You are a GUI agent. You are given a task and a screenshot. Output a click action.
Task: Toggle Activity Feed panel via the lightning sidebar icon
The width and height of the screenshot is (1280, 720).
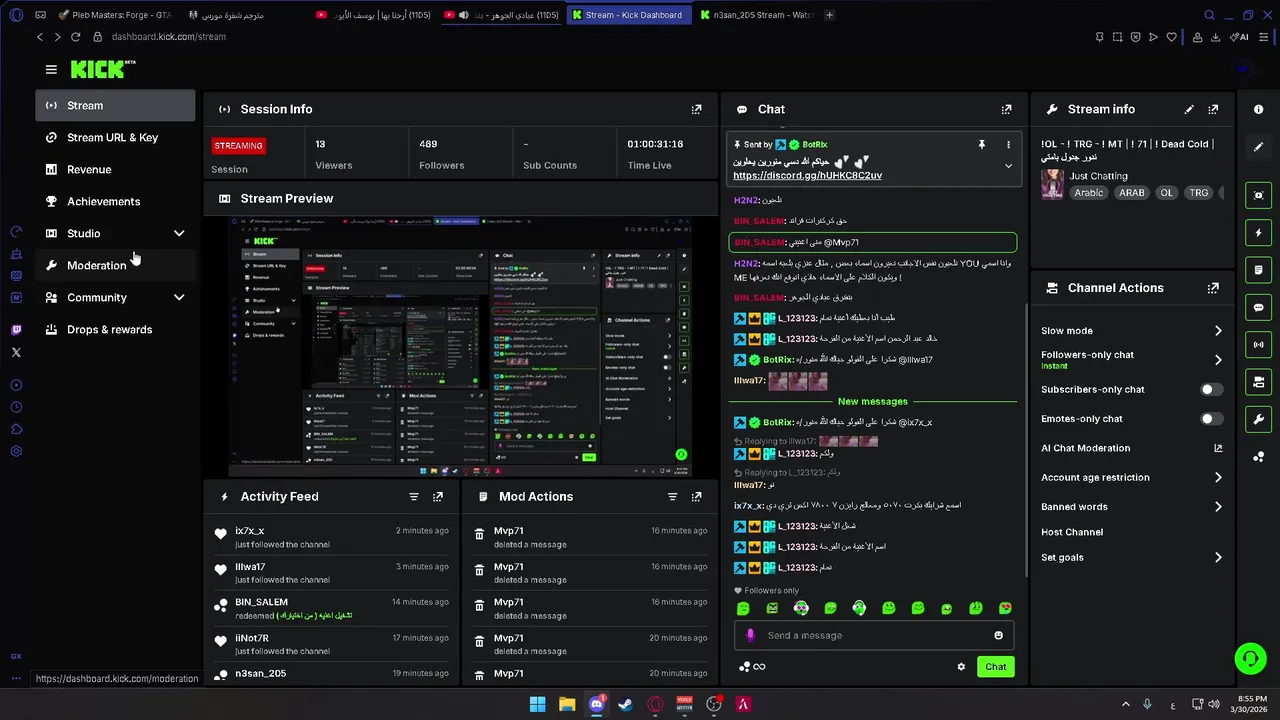(x=1259, y=233)
